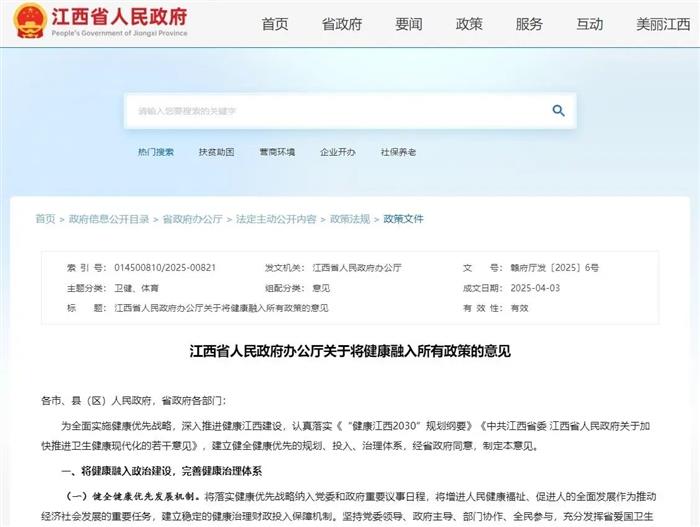Click the bold article headline
The width and height of the screenshot is (700, 527).
click(350, 351)
